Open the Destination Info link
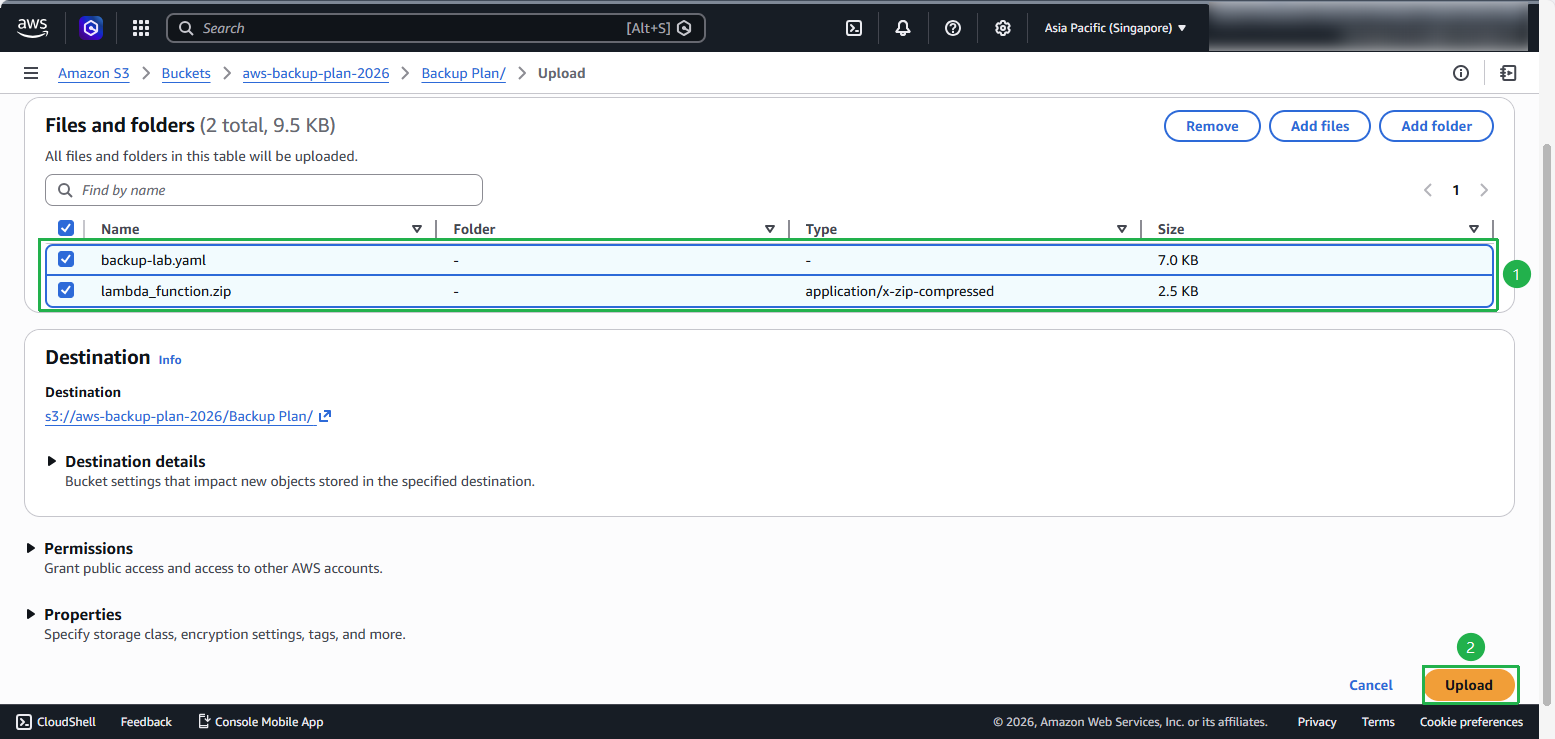 [x=170, y=359]
